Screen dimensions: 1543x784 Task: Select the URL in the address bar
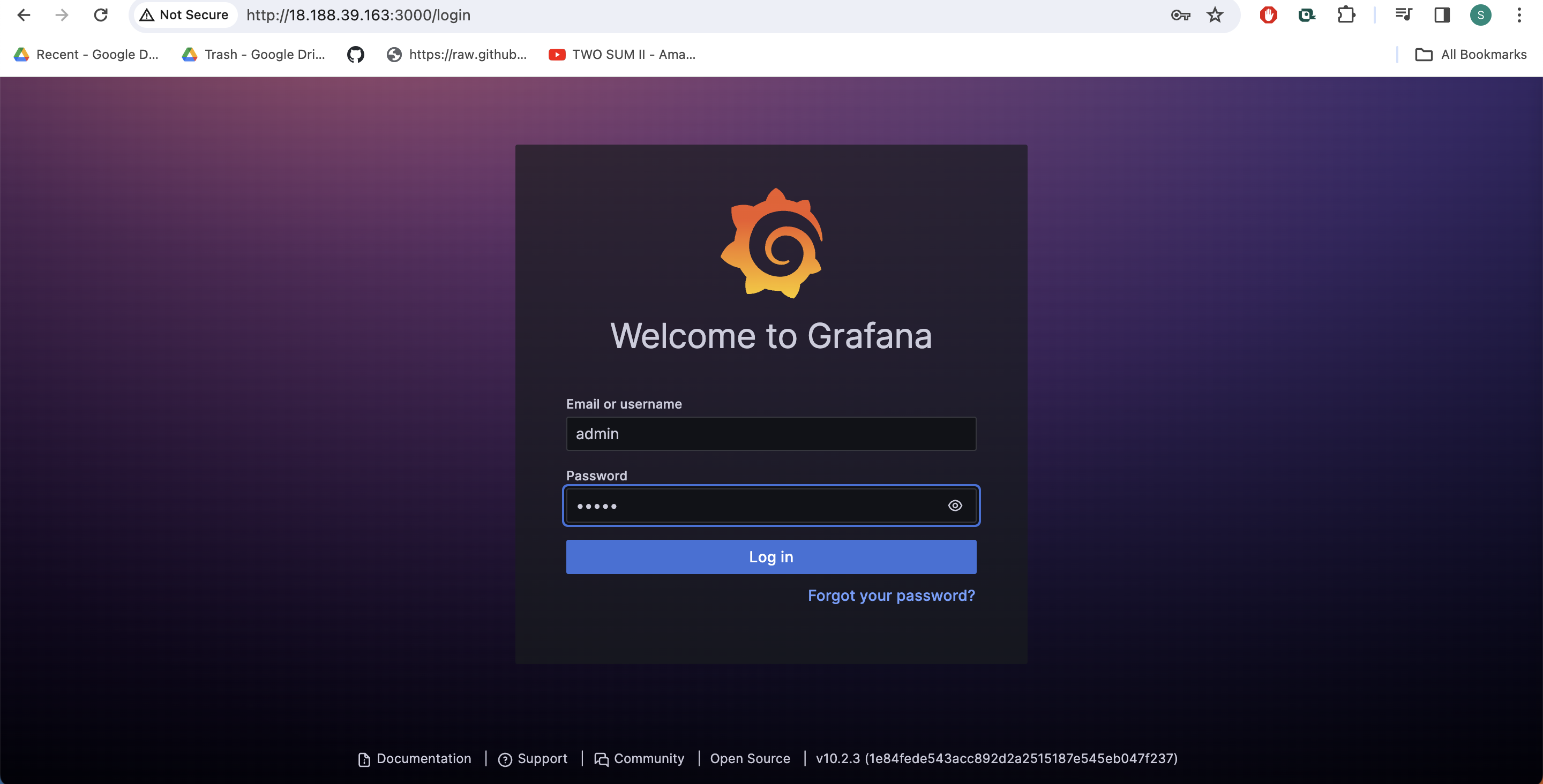pos(358,15)
